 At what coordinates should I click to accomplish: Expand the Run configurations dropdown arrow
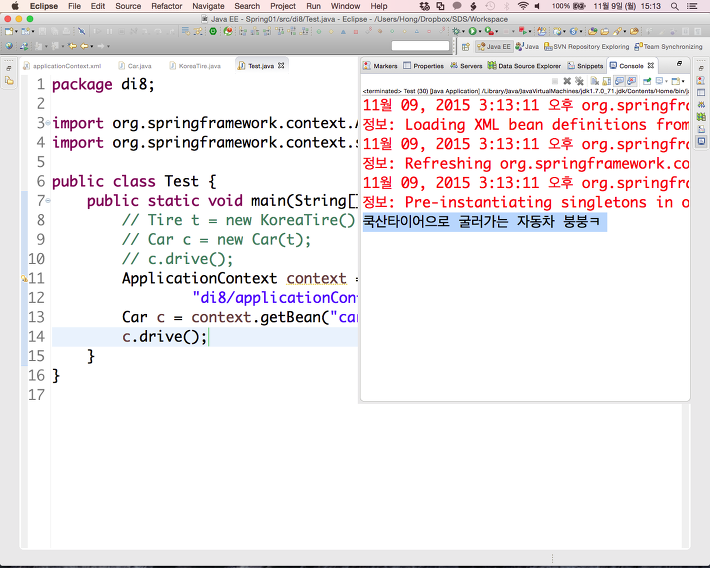(x=480, y=32)
